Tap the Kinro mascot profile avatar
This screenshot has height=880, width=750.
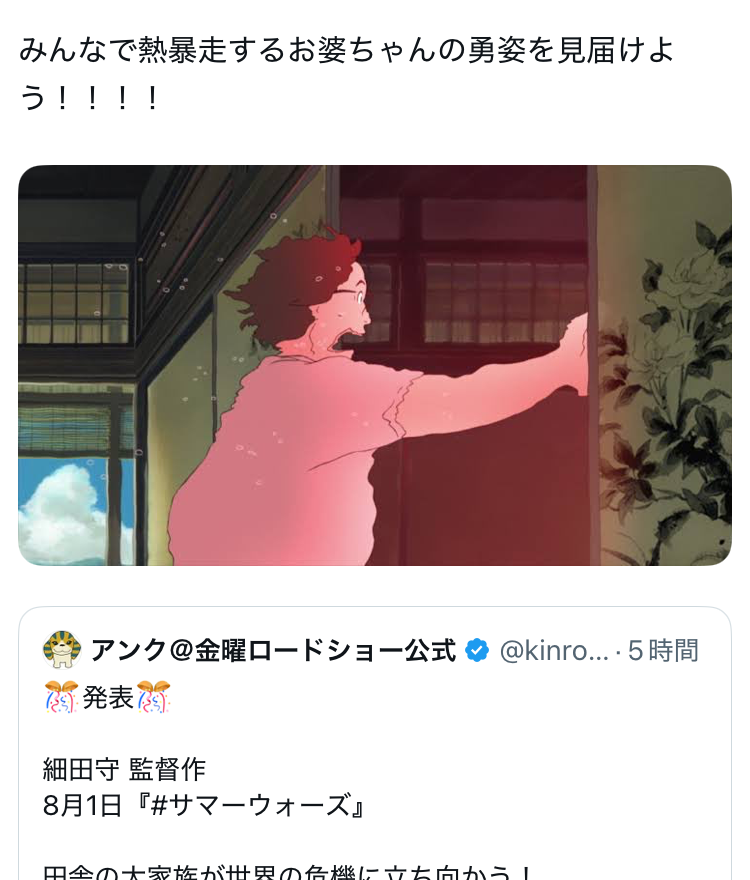(62, 649)
